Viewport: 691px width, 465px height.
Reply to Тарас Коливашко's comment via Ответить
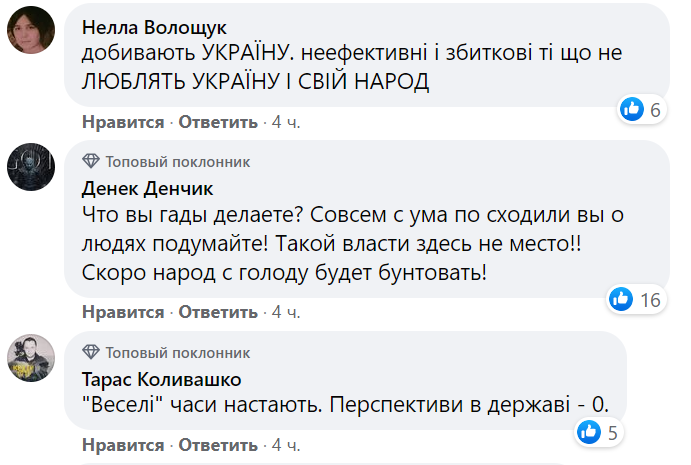[218, 444]
